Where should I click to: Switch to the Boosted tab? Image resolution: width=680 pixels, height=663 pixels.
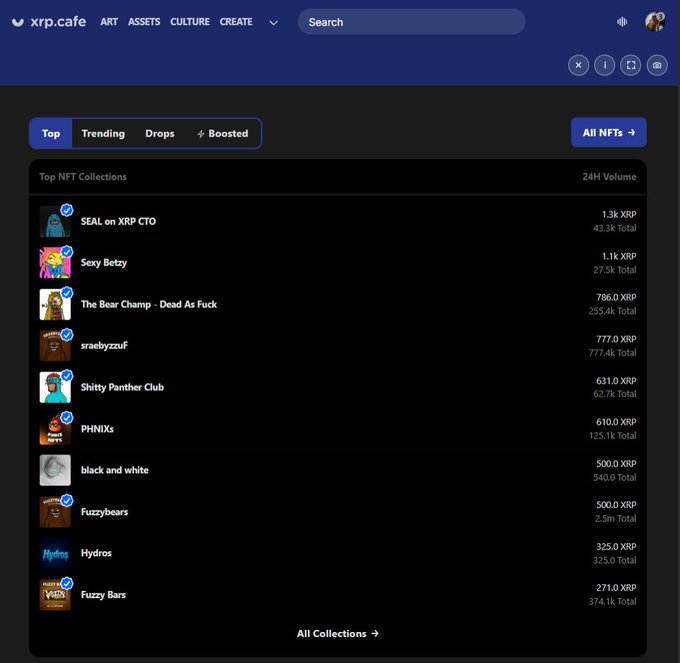pyautogui.click(x=223, y=134)
